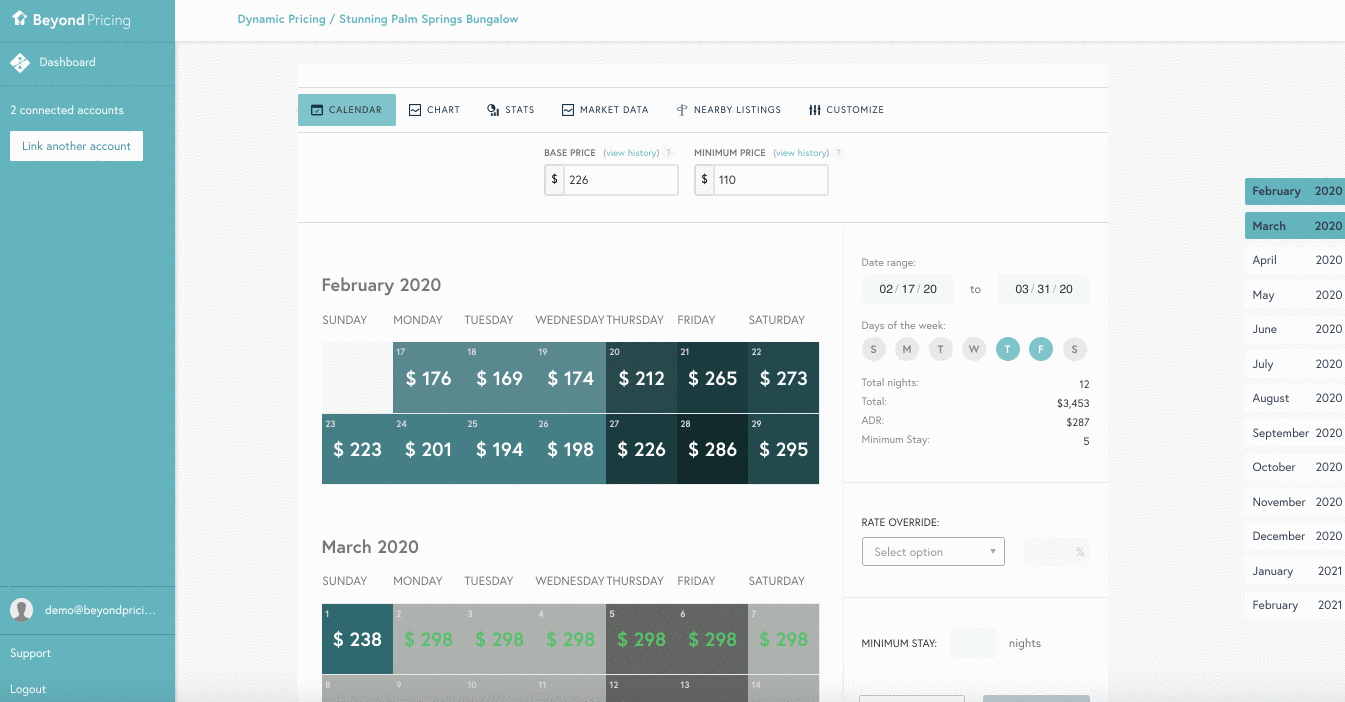Viewport: 1345px width, 702px height.
Task: Select February 23 cell priced $223
Action: (357, 449)
